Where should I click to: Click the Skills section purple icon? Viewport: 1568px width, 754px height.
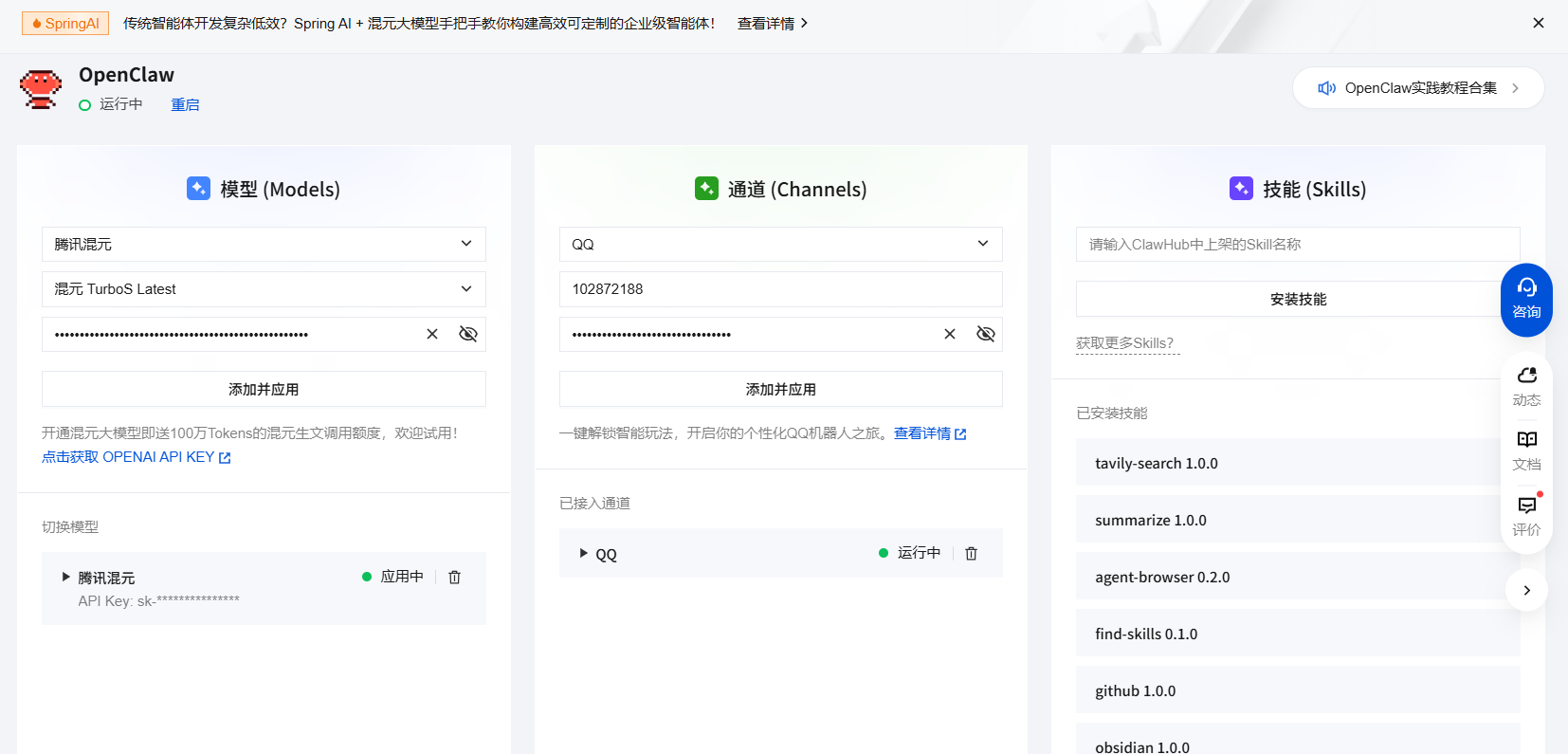pyautogui.click(x=1241, y=188)
